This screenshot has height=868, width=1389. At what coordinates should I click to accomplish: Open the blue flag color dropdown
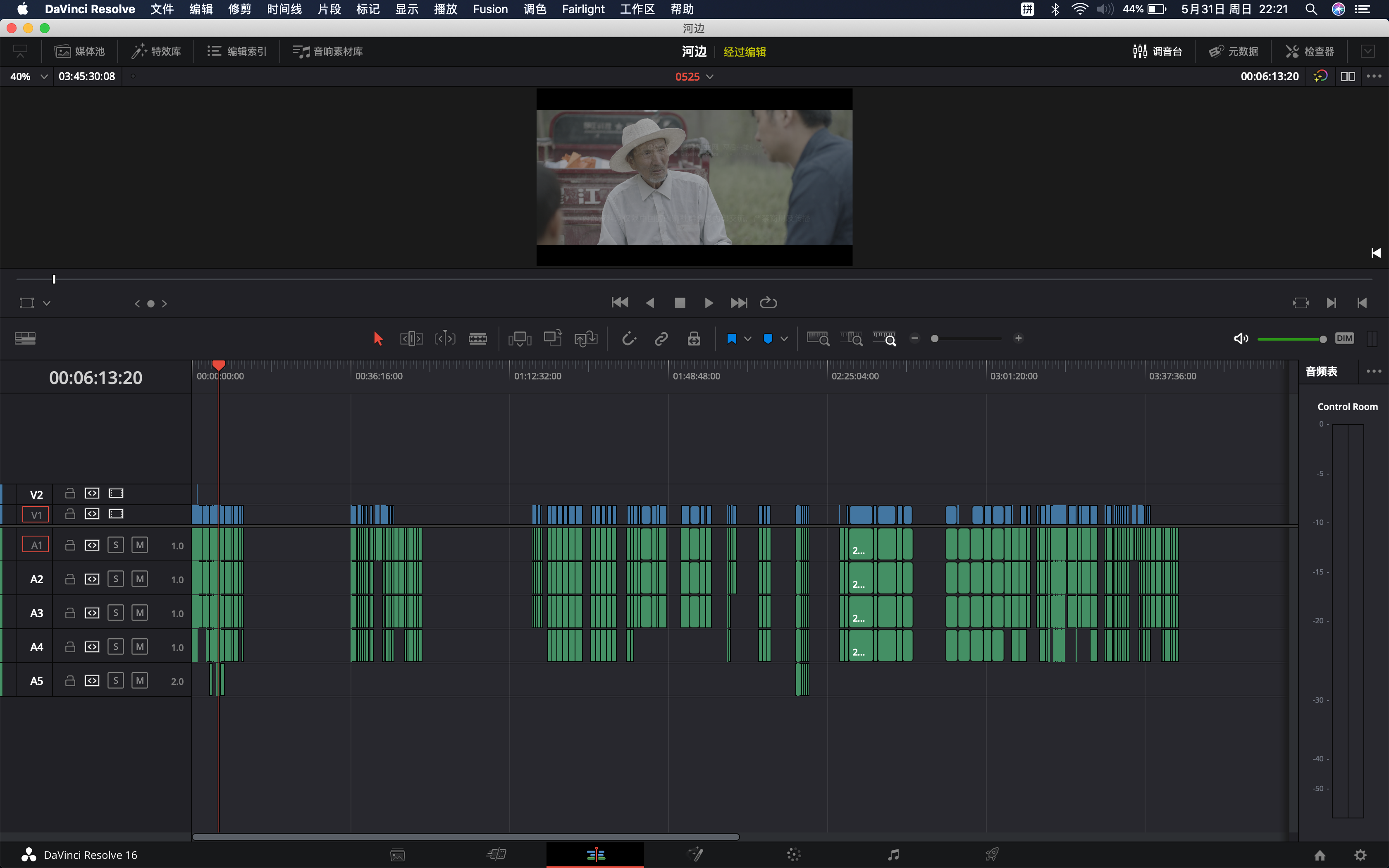coord(747,339)
